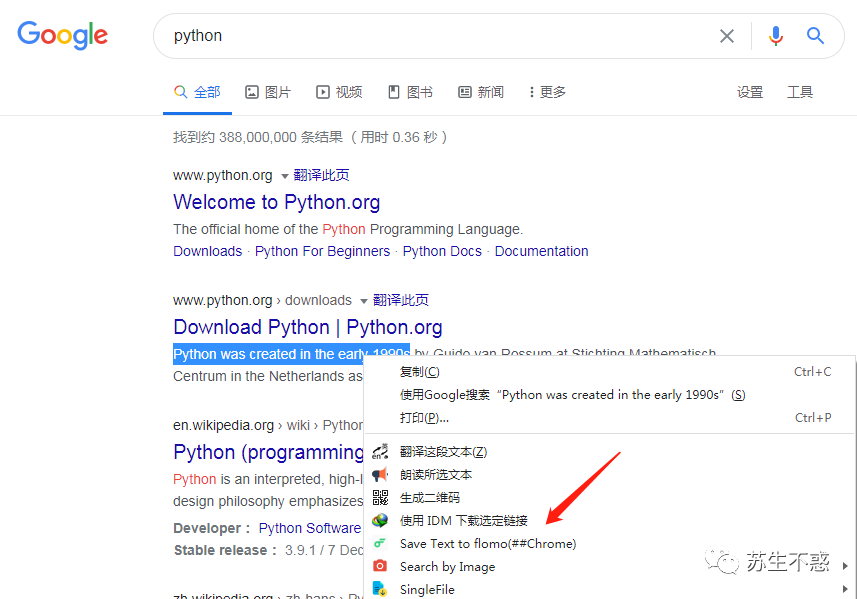Open Python (programming wikipedia result title

pos(268,452)
